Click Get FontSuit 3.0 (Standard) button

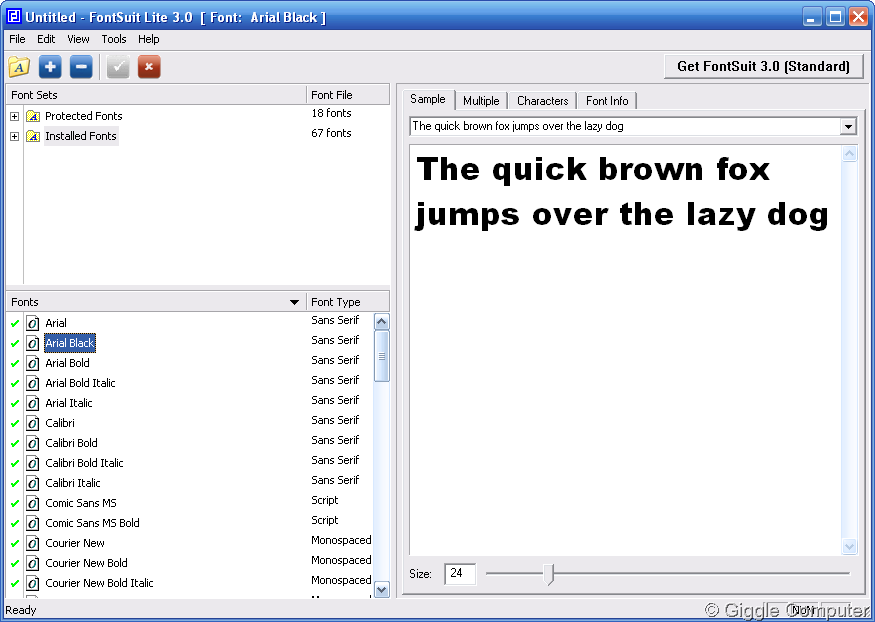point(763,66)
